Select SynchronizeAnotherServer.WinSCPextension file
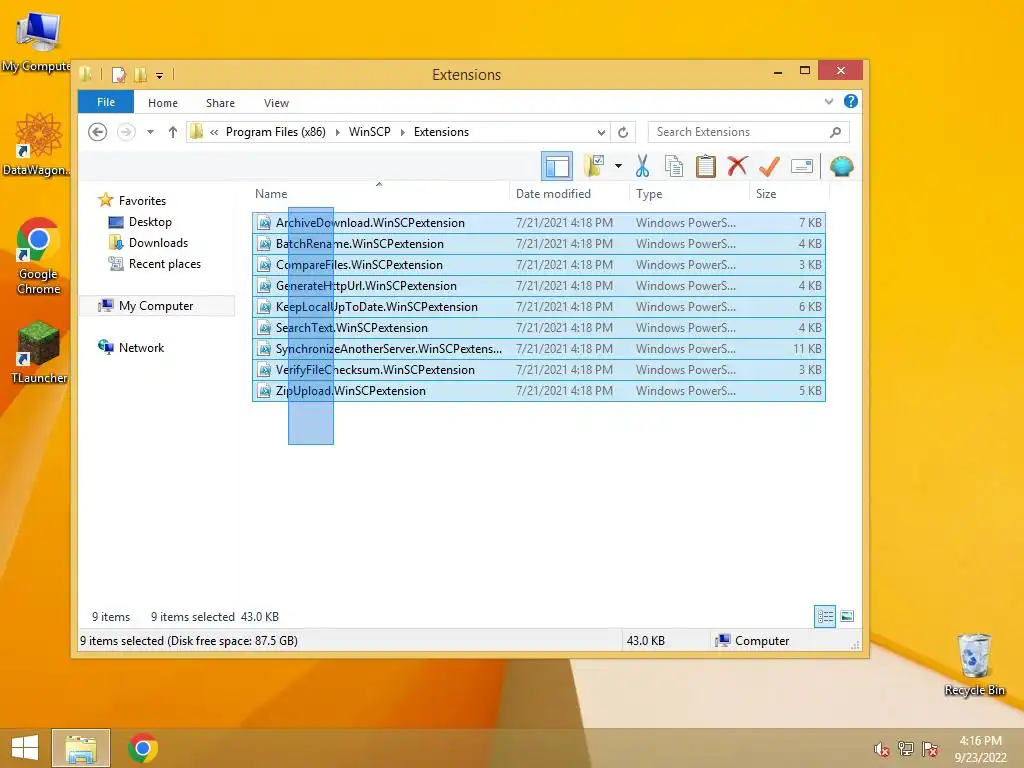This screenshot has width=1024, height=768. point(539,348)
